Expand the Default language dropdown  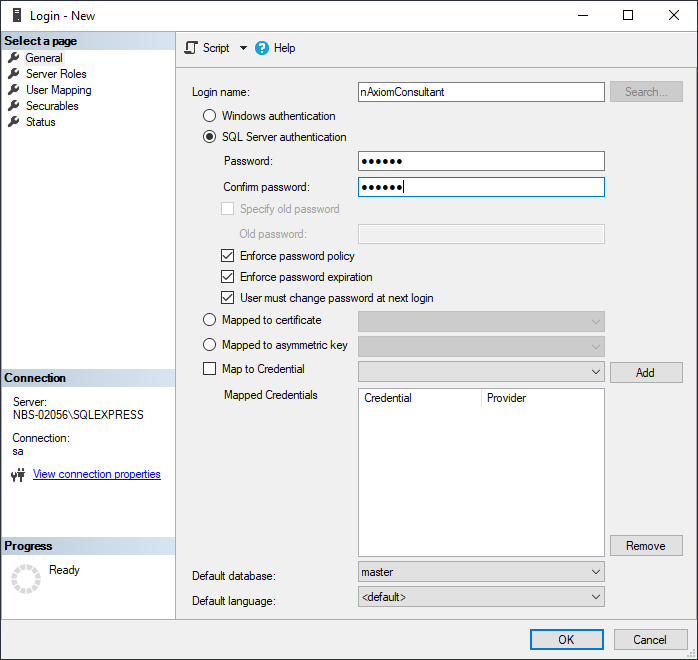click(596, 597)
